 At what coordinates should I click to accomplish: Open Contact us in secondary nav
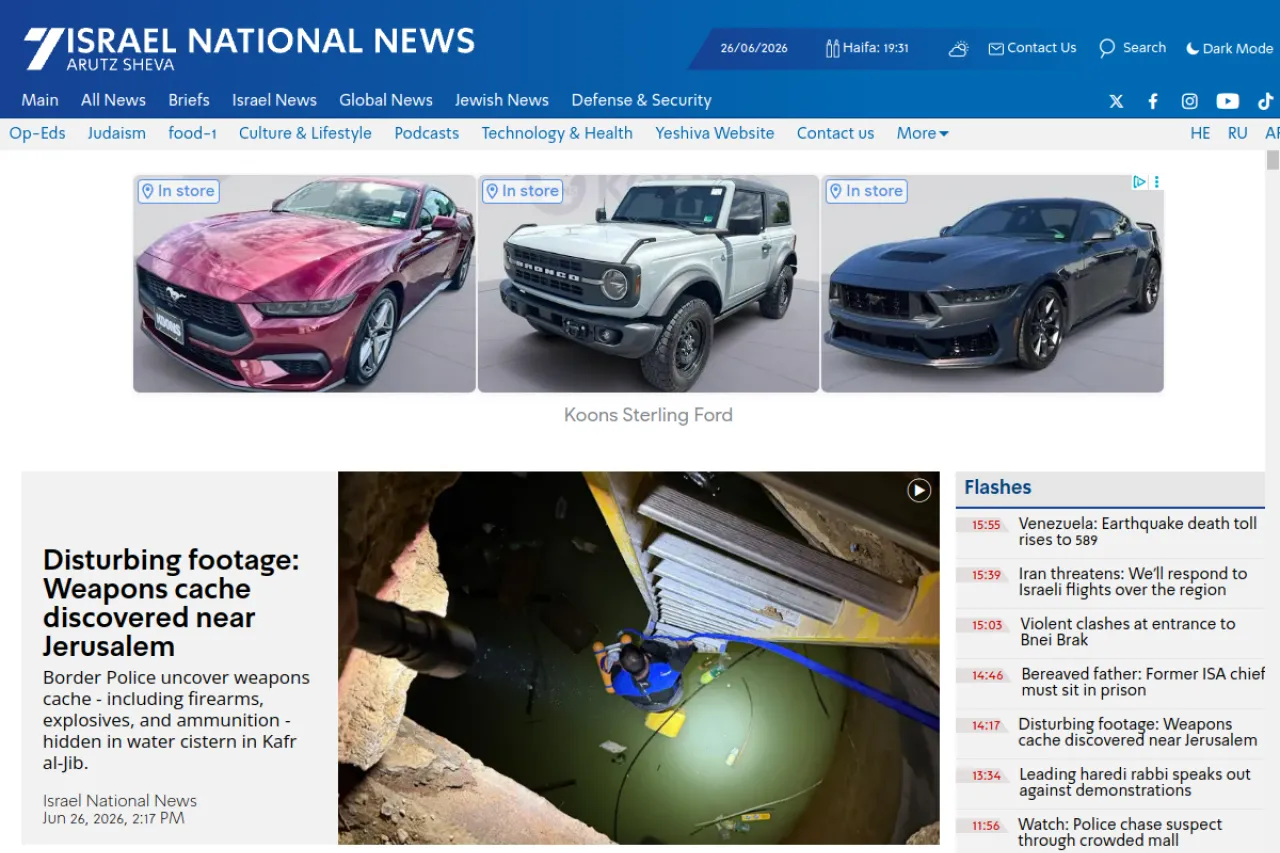click(x=835, y=133)
